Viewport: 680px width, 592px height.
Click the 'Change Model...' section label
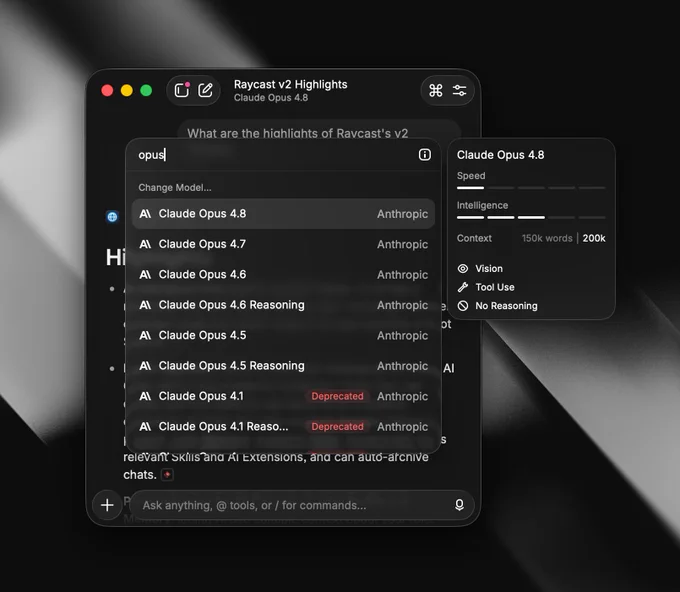click(175, 187)
